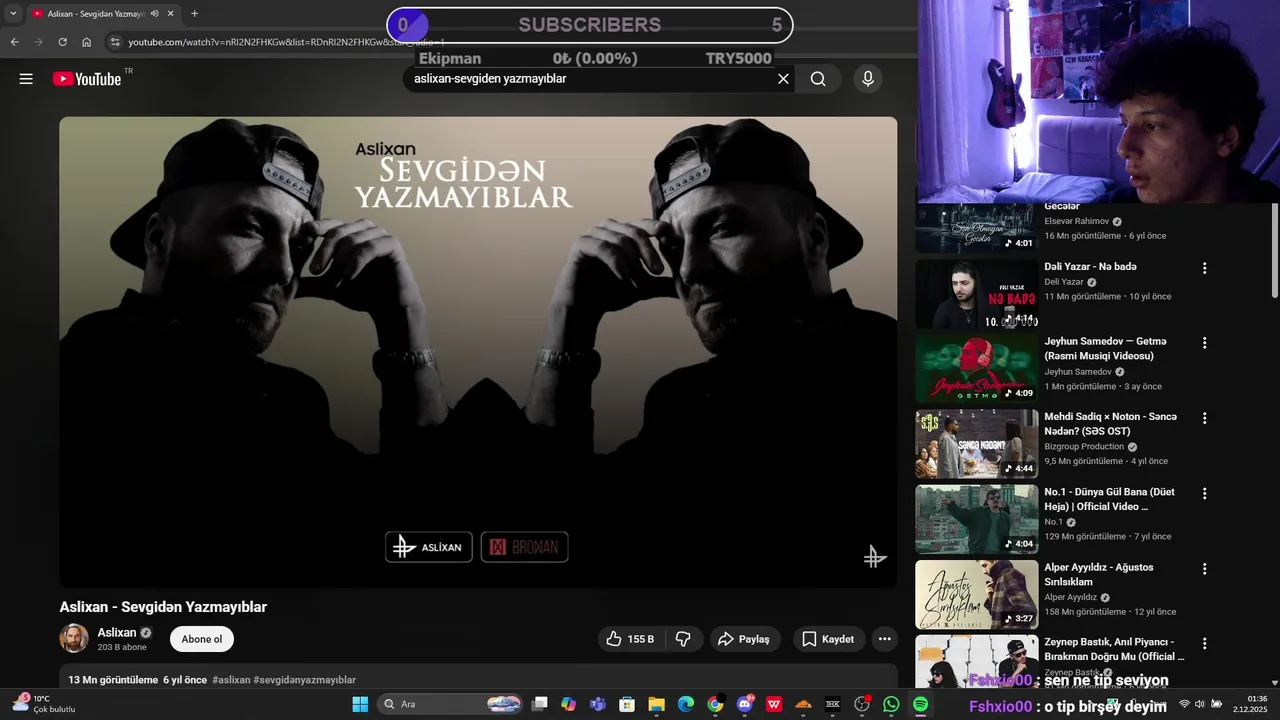The height and width of the screenshot is (720, 1280).
Task: Open more actions ellipsis under the video
Action: point(884,639)
